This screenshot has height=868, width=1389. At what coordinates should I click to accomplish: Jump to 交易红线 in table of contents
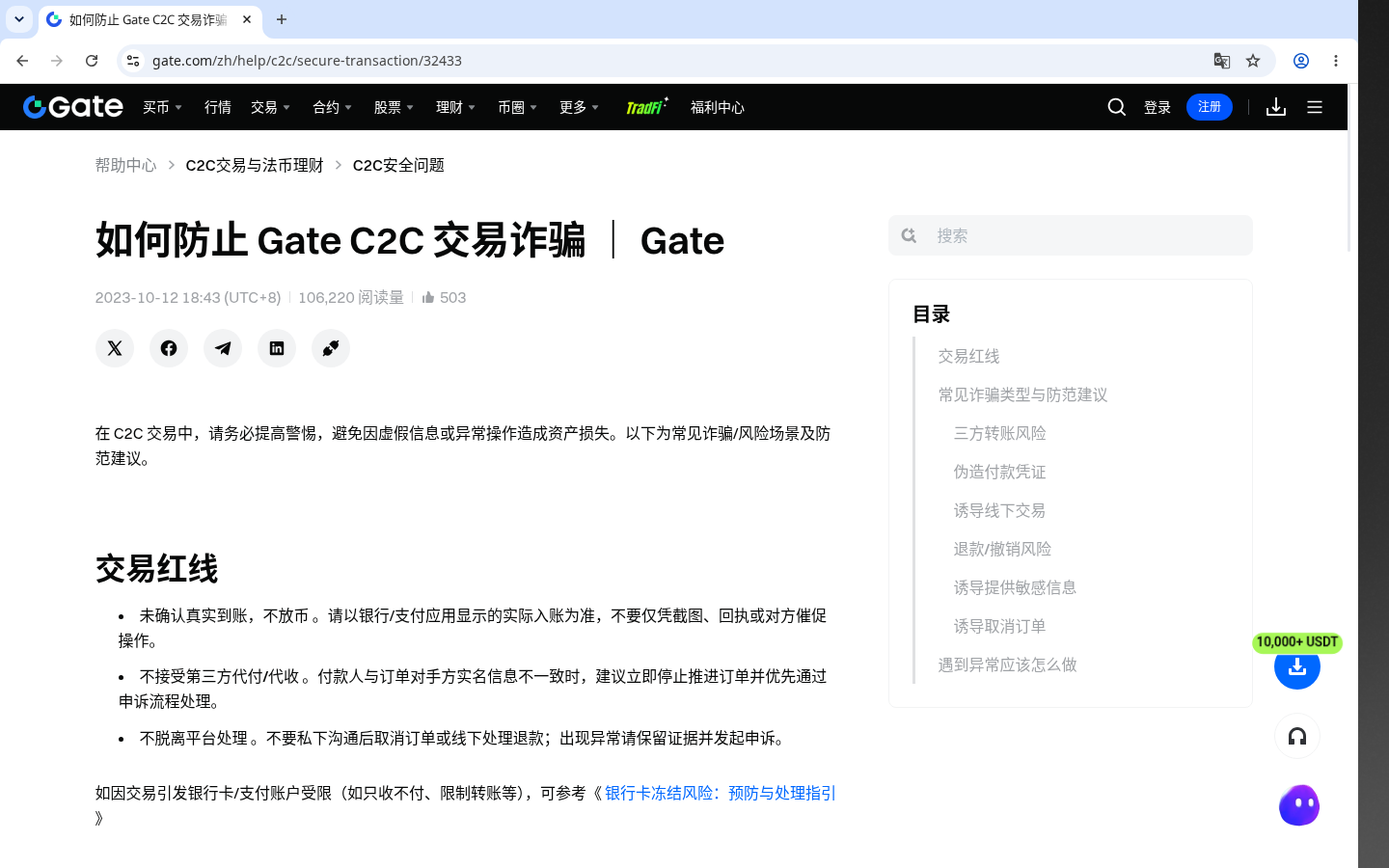click(x=968, y=356)
